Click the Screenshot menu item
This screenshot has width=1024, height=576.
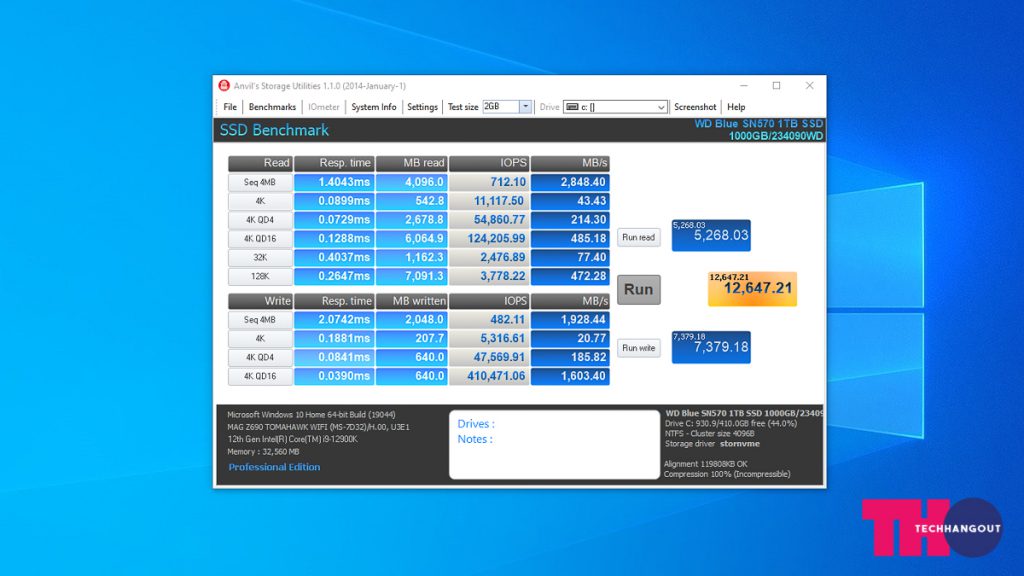pyautogui.click(x=695, y=107)
